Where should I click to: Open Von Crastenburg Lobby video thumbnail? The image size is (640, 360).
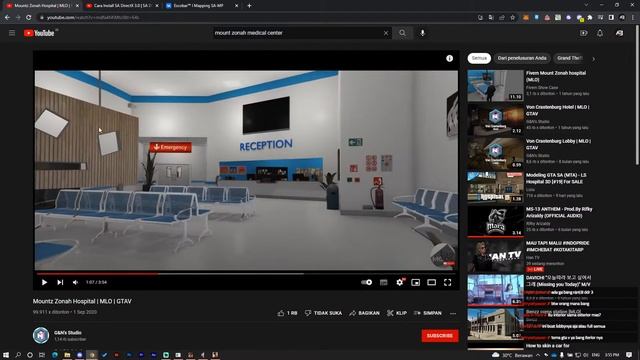point(495,153)
